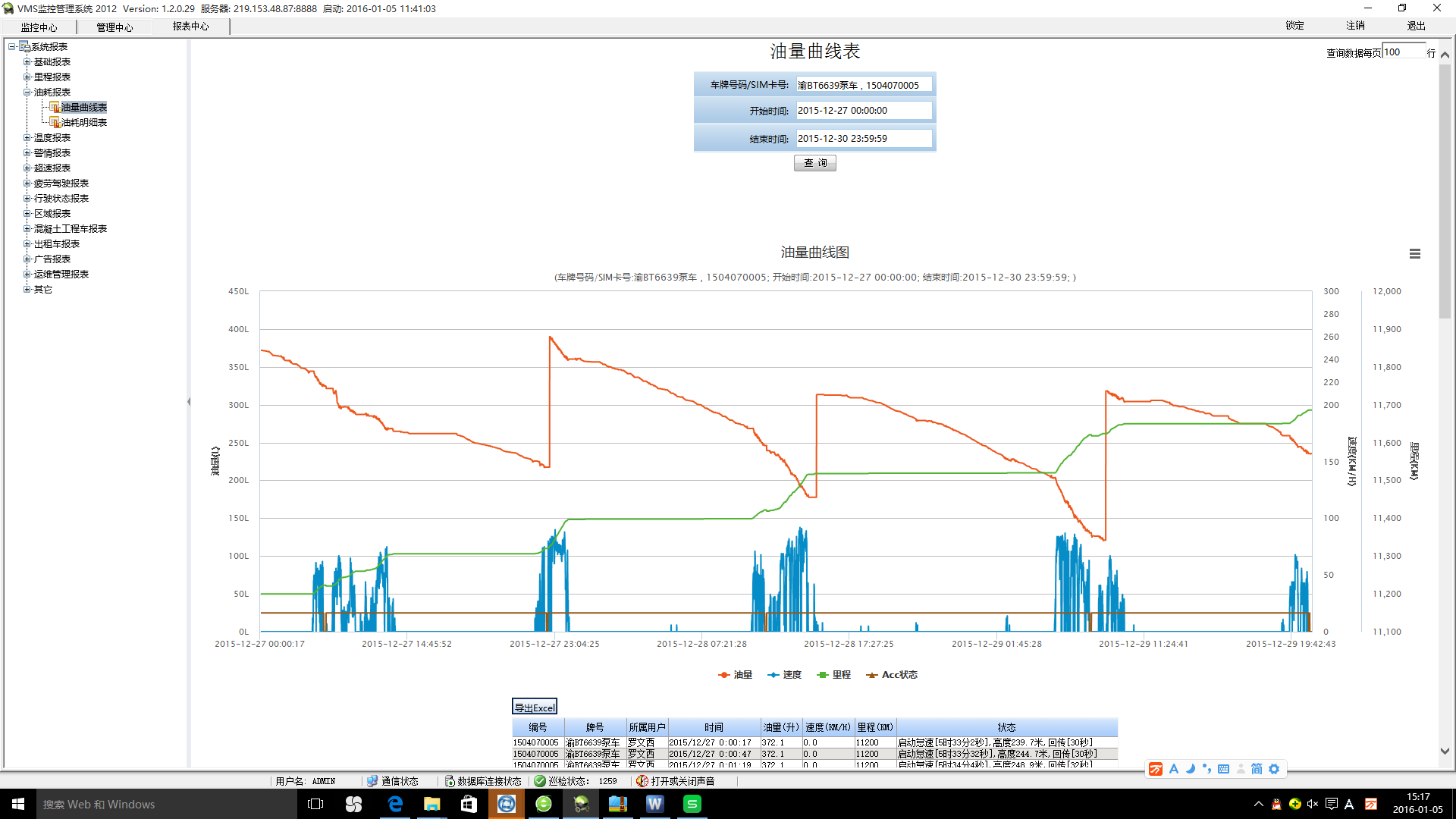Viewport: 1456px width, 819px height.
Task: Expand the 行驶状态报表 tree node
Action: (27, 199)
